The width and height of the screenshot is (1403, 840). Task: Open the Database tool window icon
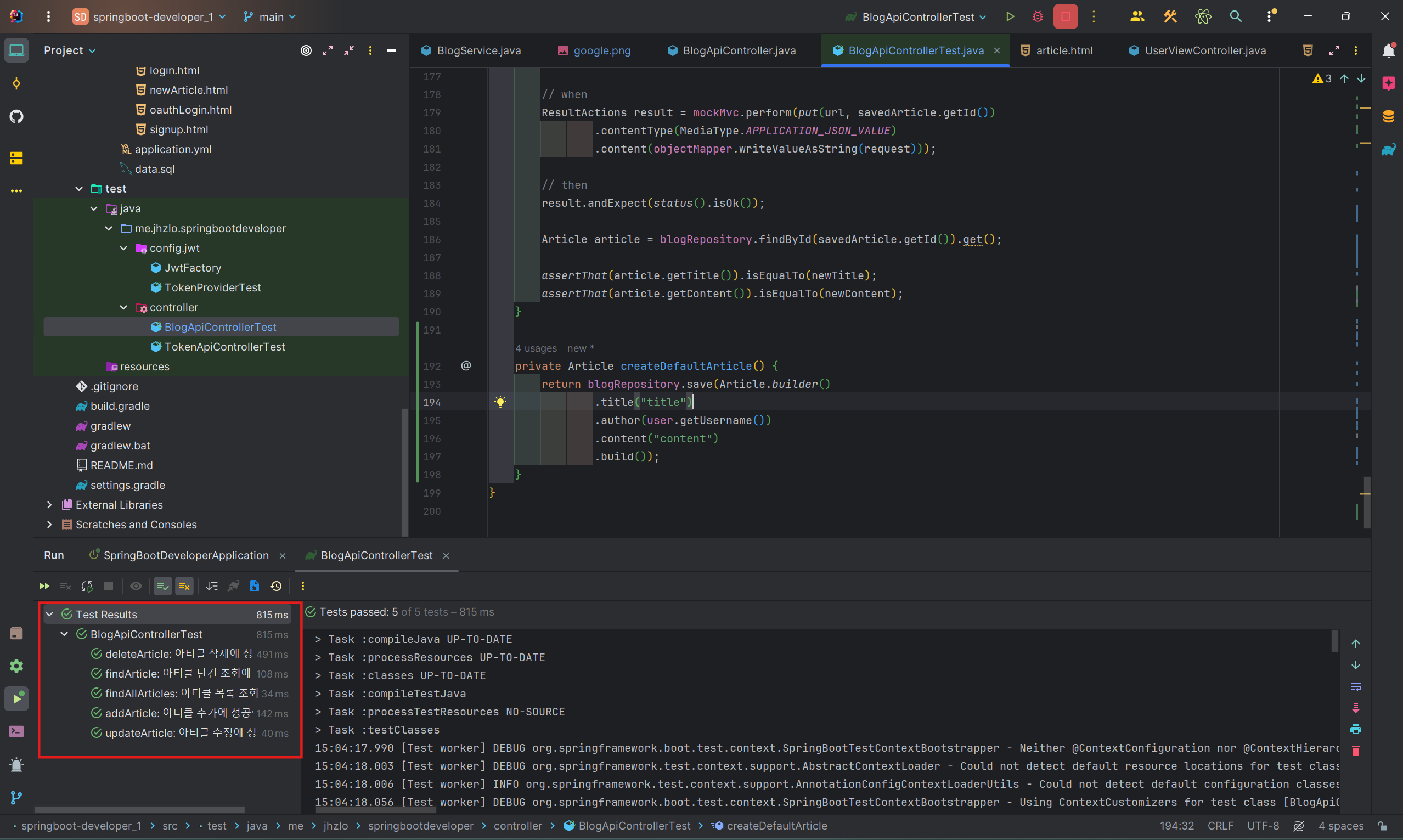point(1388,117)
